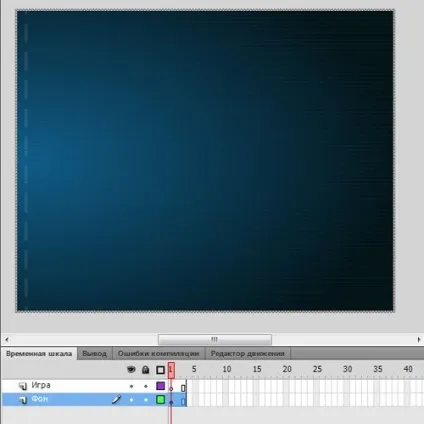Click the green outline color swatch of Фон
This screenshot has height=424, width=424.
[x=161, y=400]
